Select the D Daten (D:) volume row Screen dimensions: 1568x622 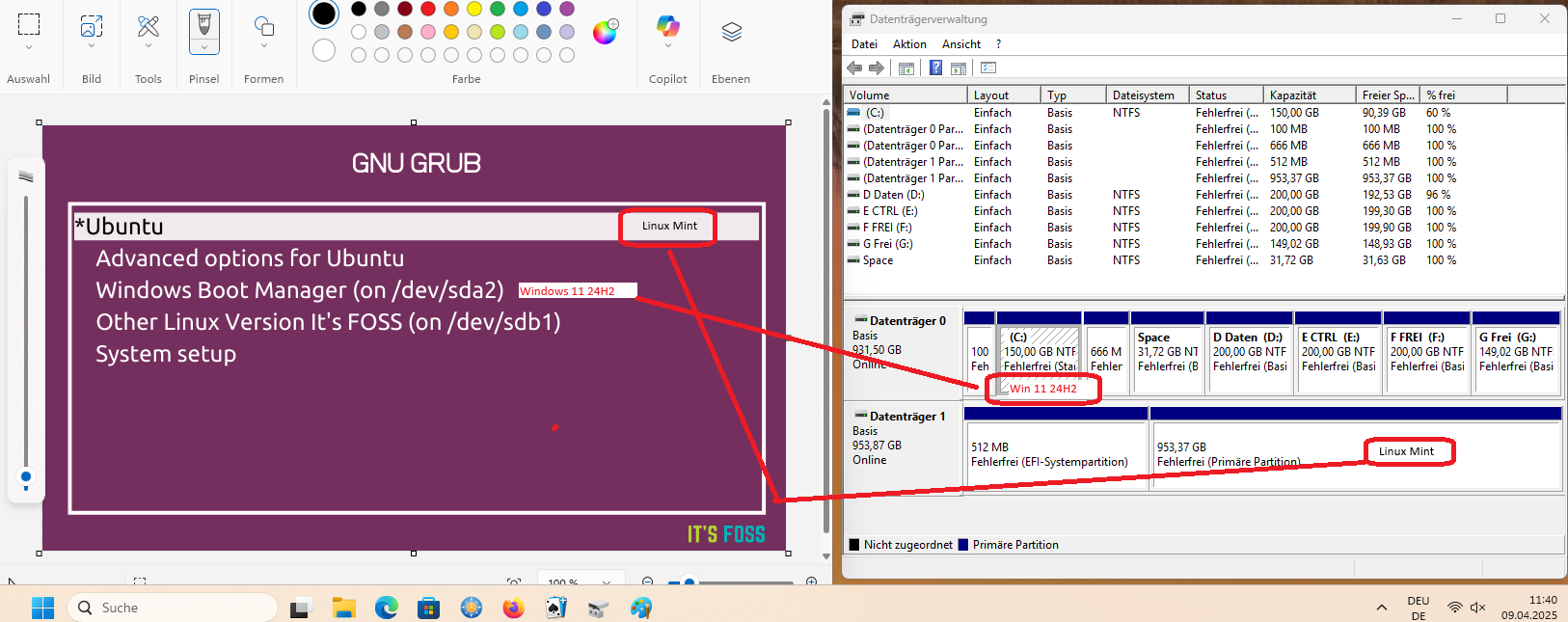tap(1203, 195)
